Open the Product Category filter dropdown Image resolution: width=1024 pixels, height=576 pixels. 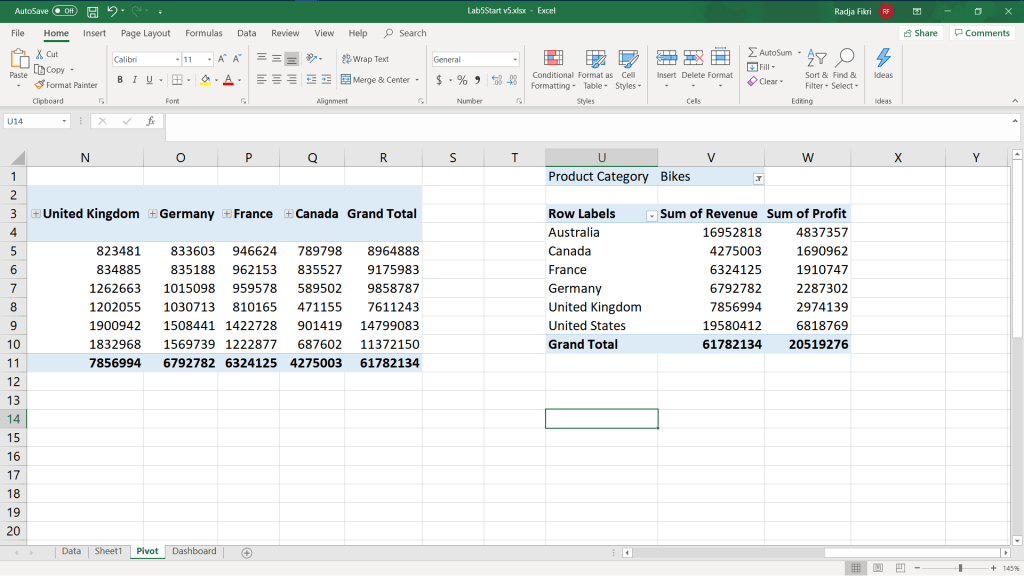coord(758,177)
